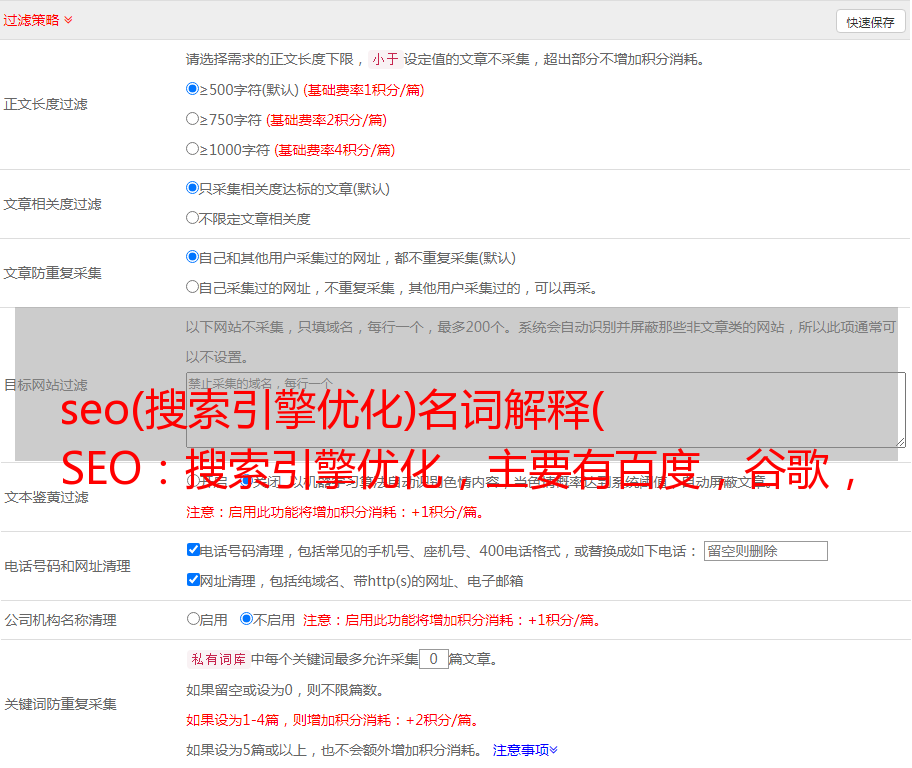
Task: Choose 自己采集过的网址，不重复采集 option
Action: coord(192,287)
